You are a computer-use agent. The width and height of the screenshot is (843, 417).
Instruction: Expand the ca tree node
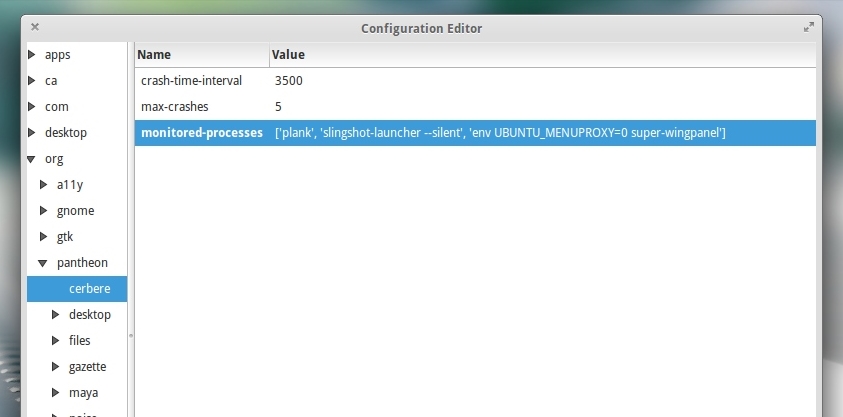pyautogui.click(x=32, y=80)
